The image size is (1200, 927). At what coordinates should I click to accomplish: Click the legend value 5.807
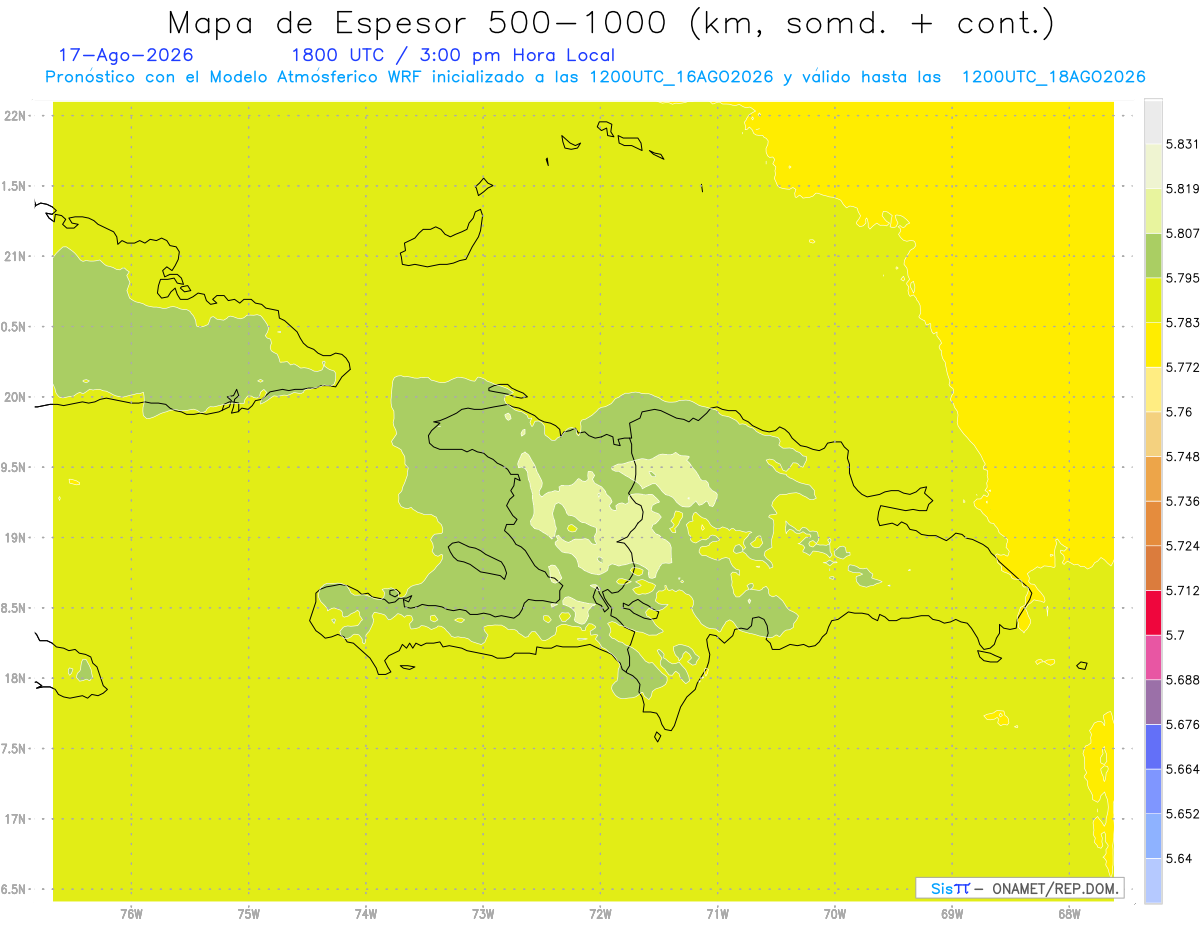(x=1182, y=233)
